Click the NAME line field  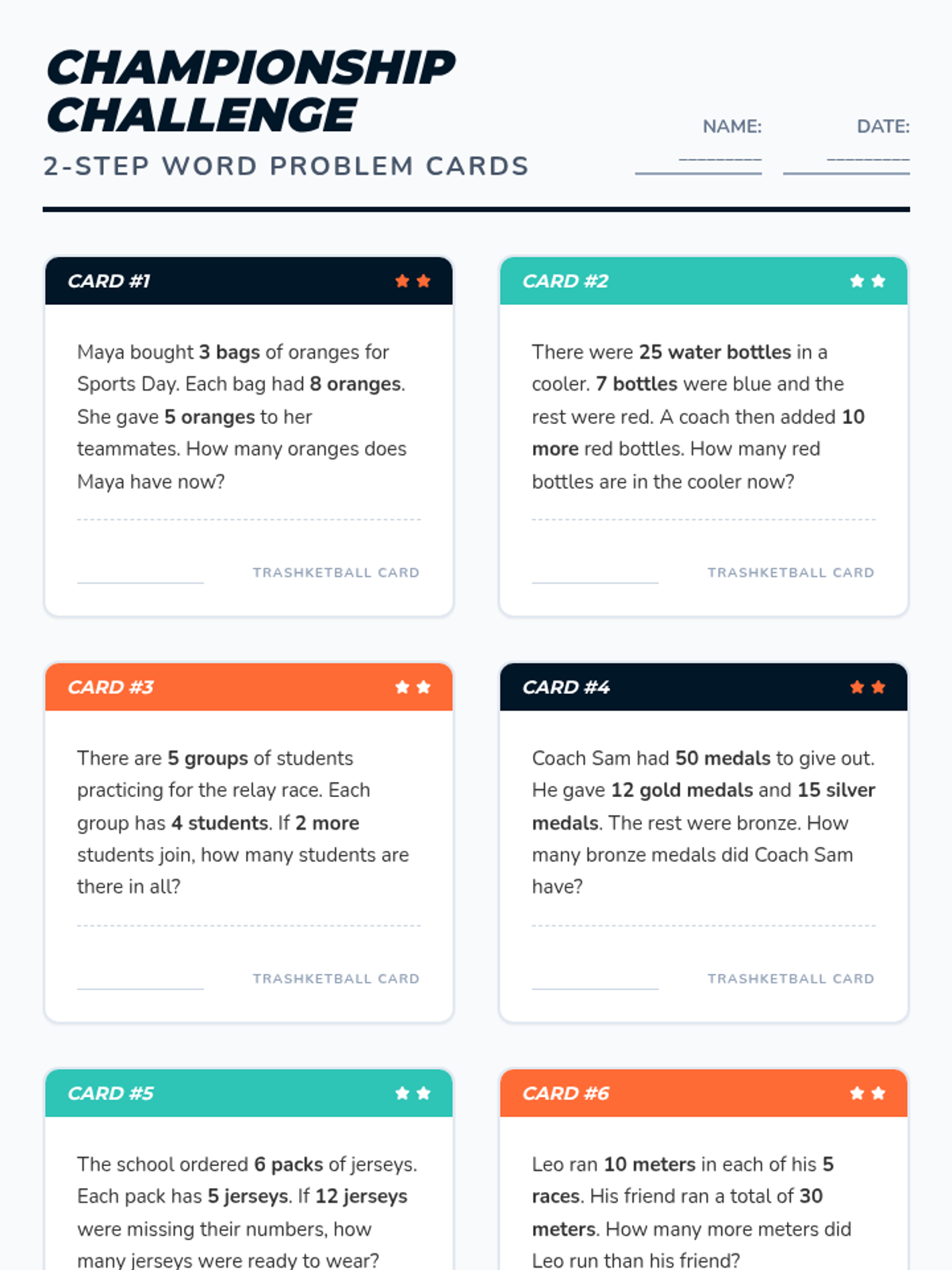pos(698,163)
